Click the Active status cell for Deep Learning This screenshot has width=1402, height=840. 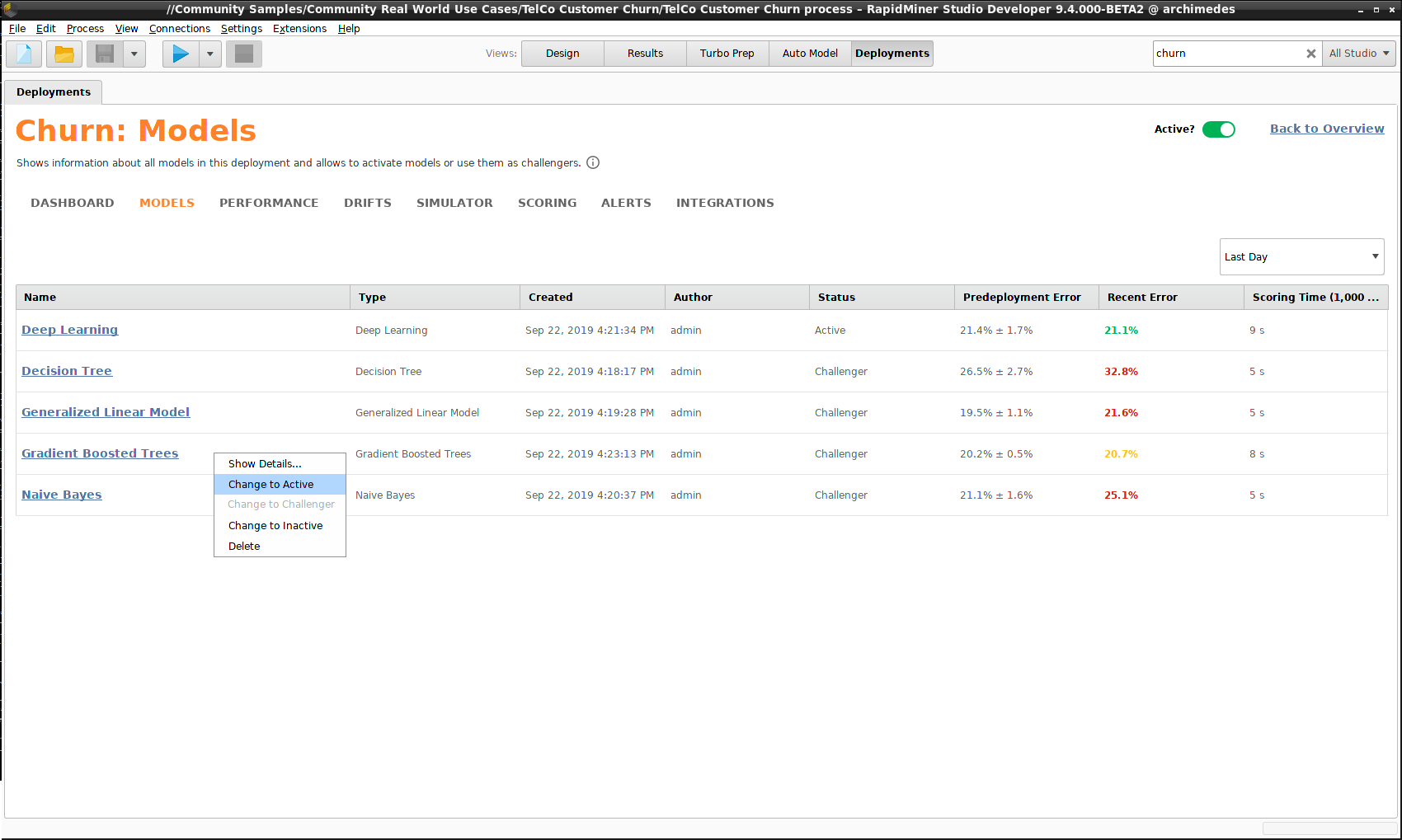point(830,331)
